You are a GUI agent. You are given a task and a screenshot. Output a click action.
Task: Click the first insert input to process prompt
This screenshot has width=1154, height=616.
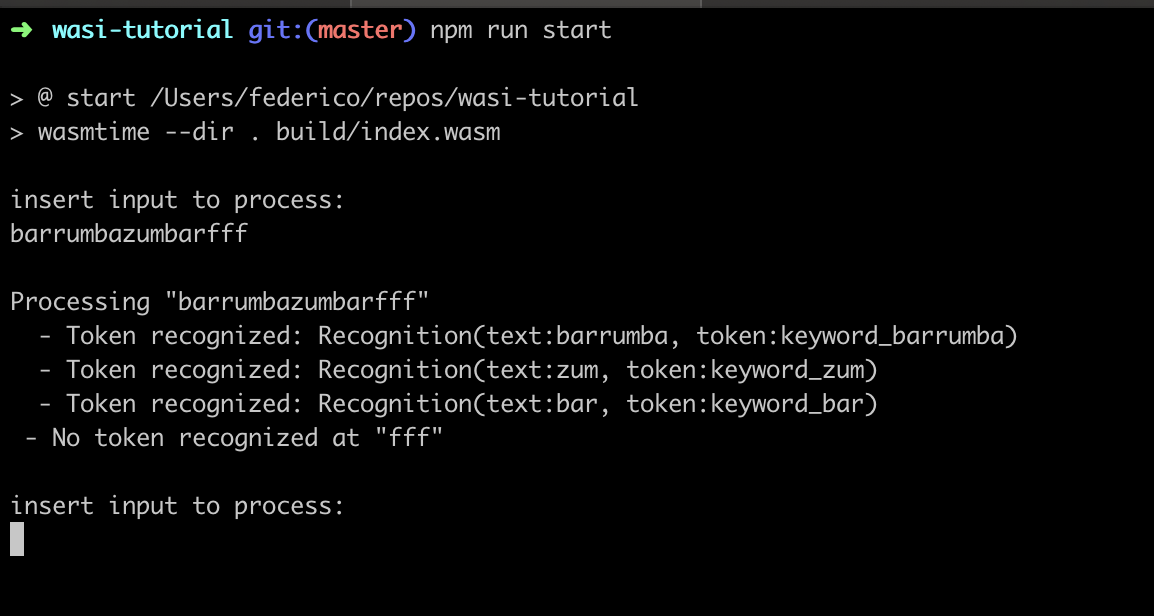tap(177, 200)
